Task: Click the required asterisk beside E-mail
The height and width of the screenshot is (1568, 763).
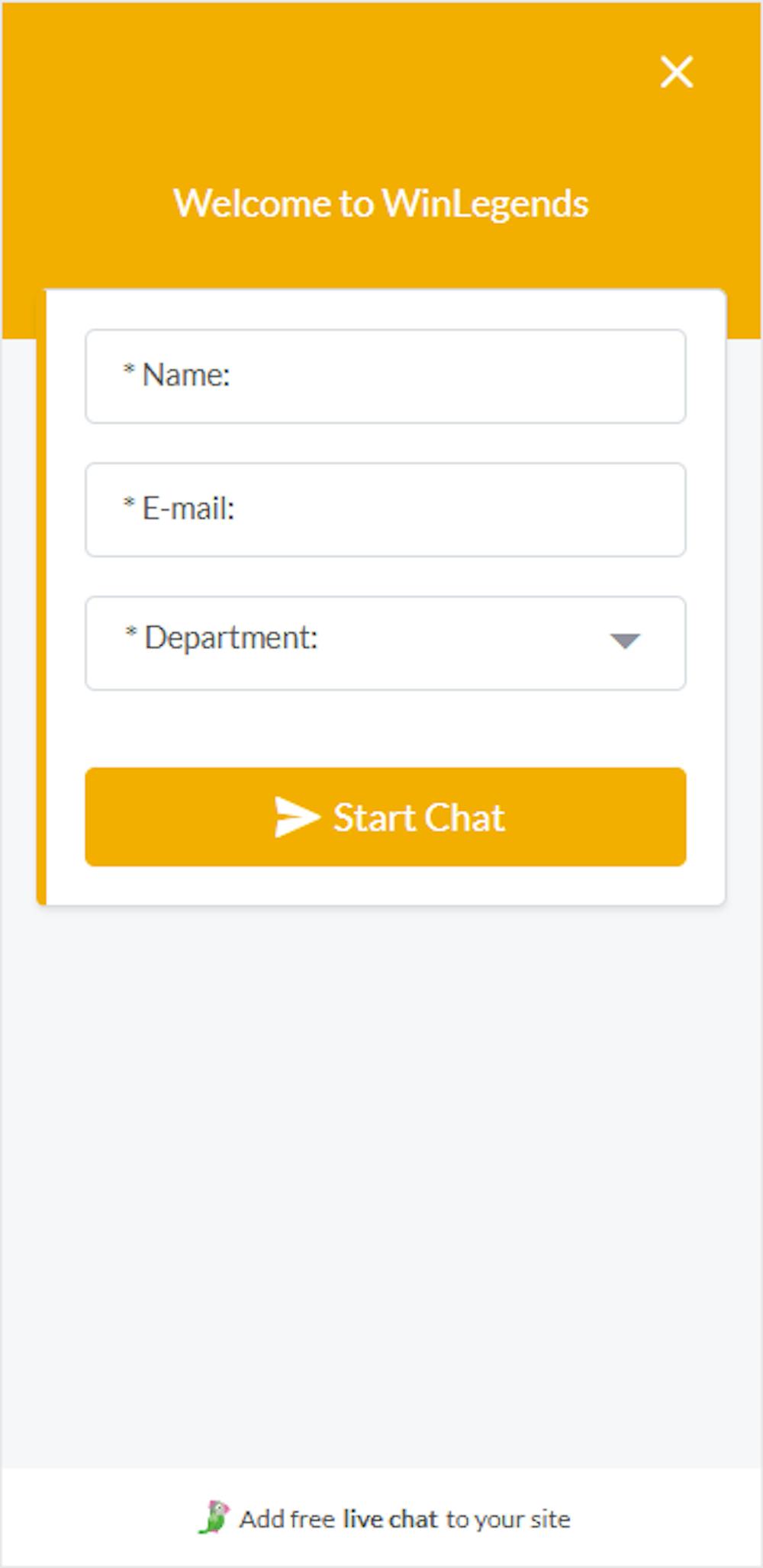Action: pyautogui.click(x=129, y=503)
